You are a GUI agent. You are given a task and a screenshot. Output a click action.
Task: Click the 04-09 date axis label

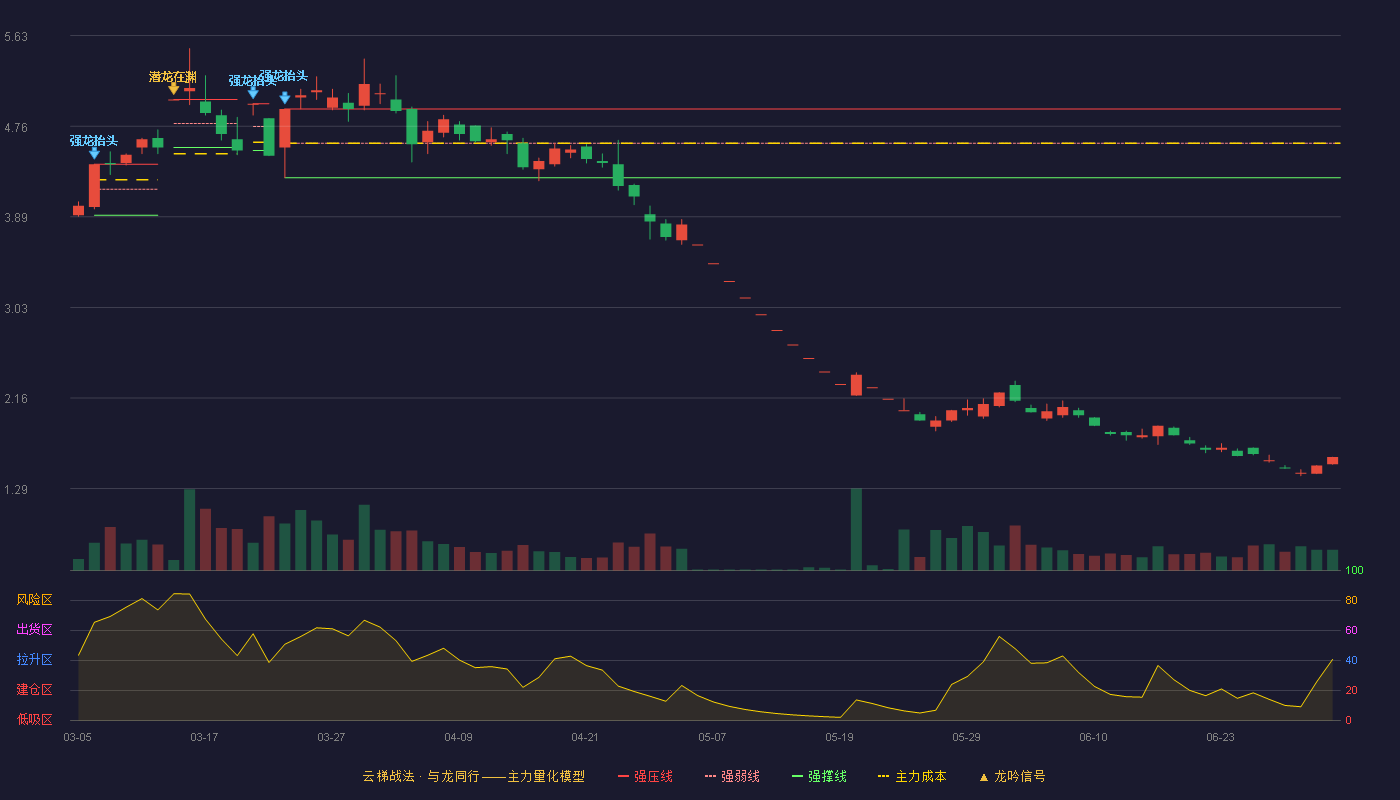click(x=458, y=737)
